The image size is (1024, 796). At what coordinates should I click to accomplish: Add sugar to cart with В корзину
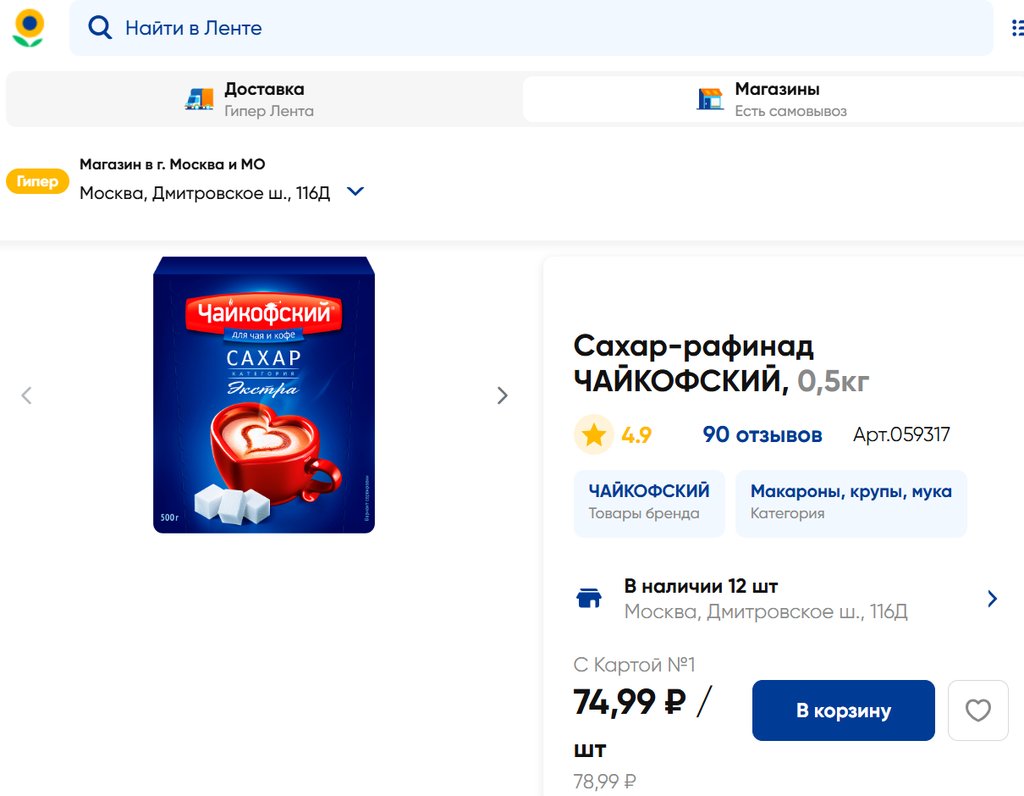[843, 711]
